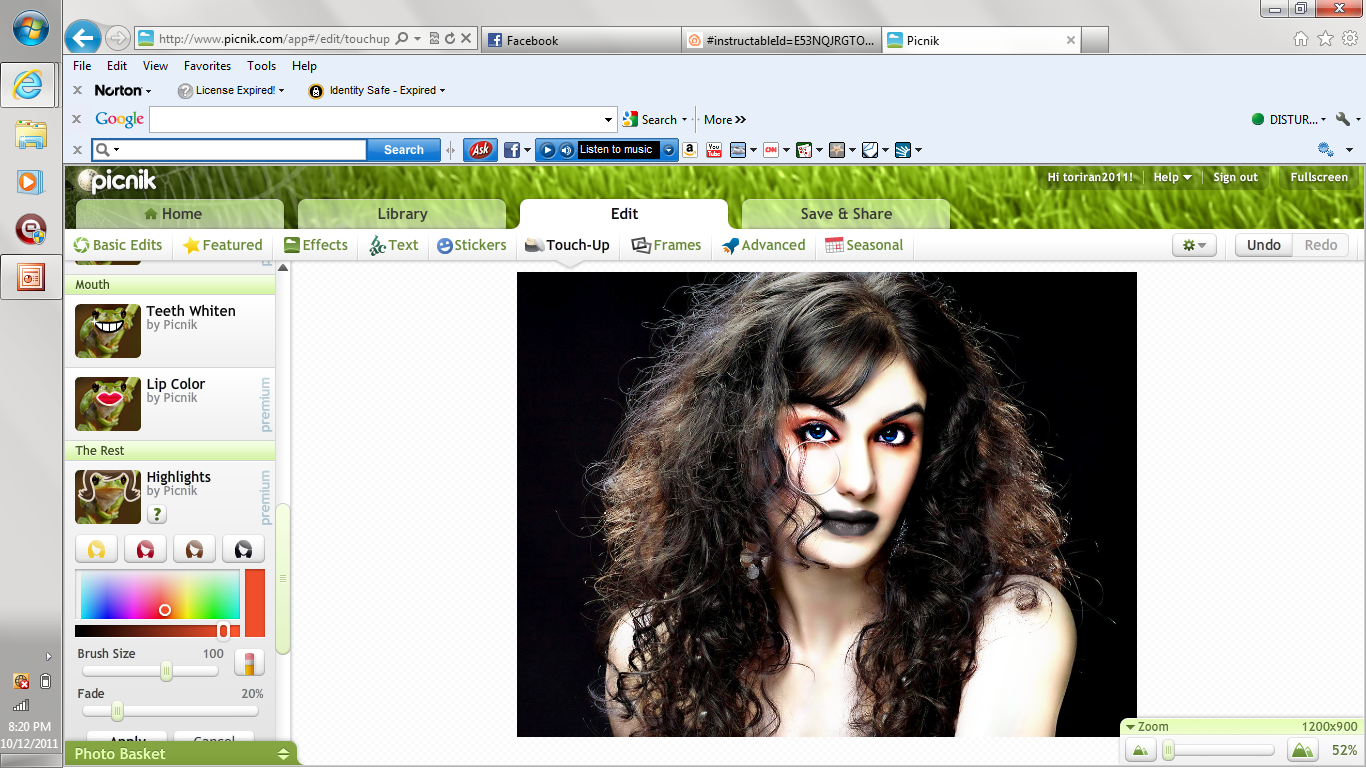Expand the Help dropdown in Picnik header
Image resolution: width=1366 pixels, height=768 pixels.
pyautogui.click(x=1172, y=177)
